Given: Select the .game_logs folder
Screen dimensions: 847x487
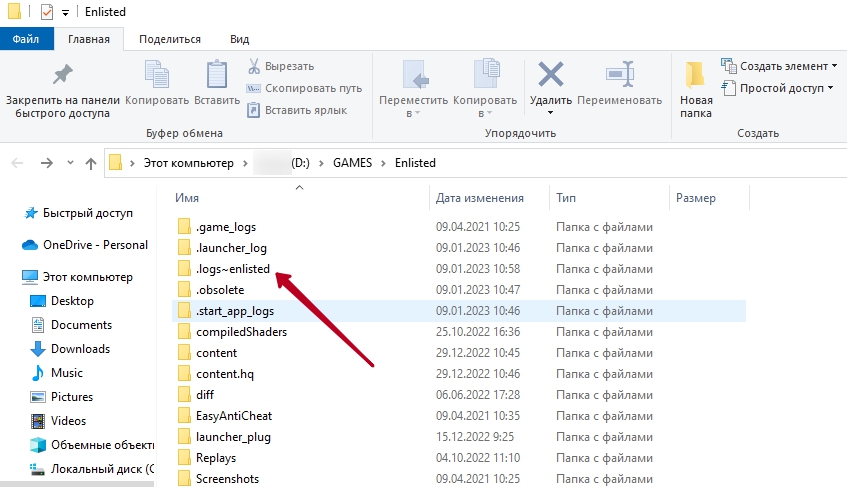Looking at the screenshot, I should coord(226,227).
